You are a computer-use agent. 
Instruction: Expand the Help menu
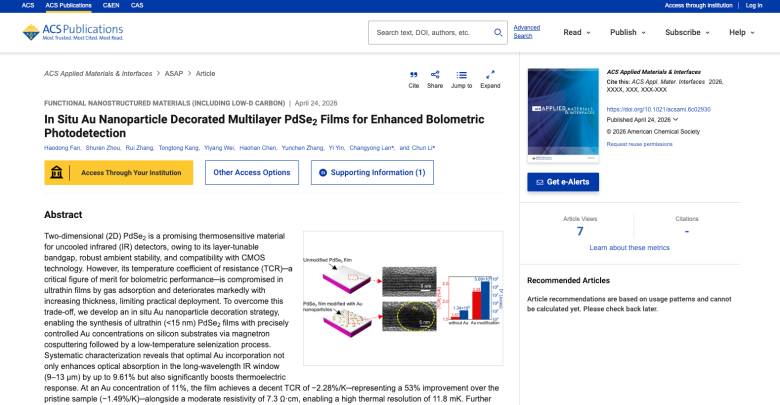742,32
